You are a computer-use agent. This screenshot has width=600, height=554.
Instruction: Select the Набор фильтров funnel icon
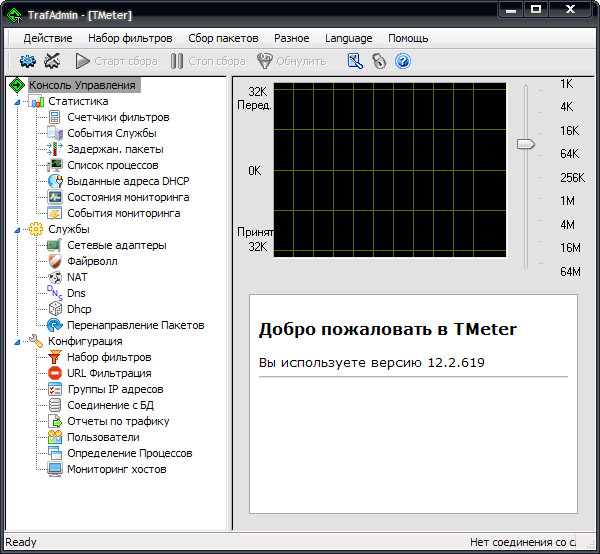click(56, 357)
